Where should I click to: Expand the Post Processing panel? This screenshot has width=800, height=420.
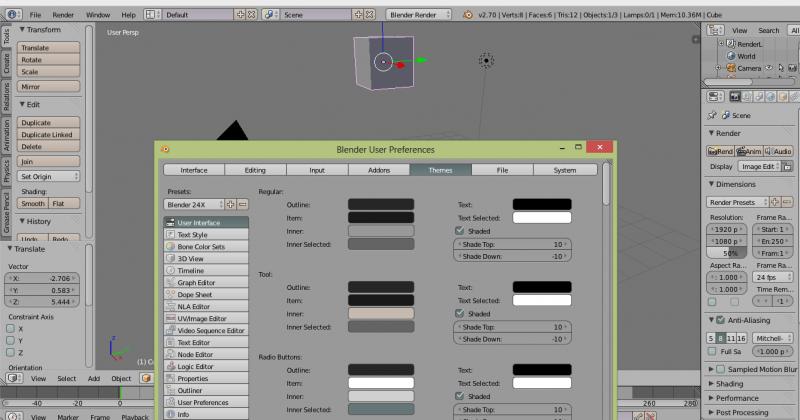(741, 412)
